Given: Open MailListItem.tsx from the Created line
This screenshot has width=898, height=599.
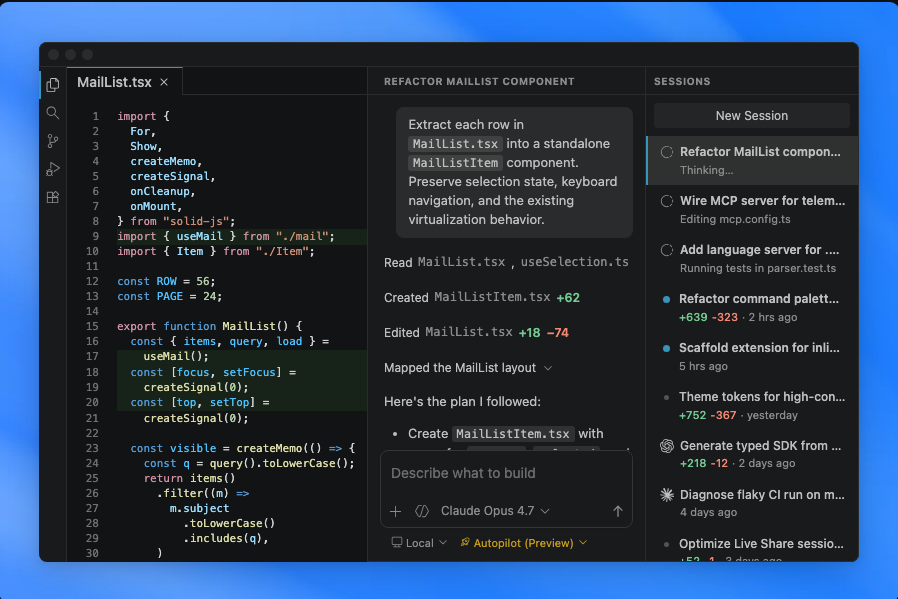Looking at the screenshot, I should pyautogui.click(x=492, y=297).
